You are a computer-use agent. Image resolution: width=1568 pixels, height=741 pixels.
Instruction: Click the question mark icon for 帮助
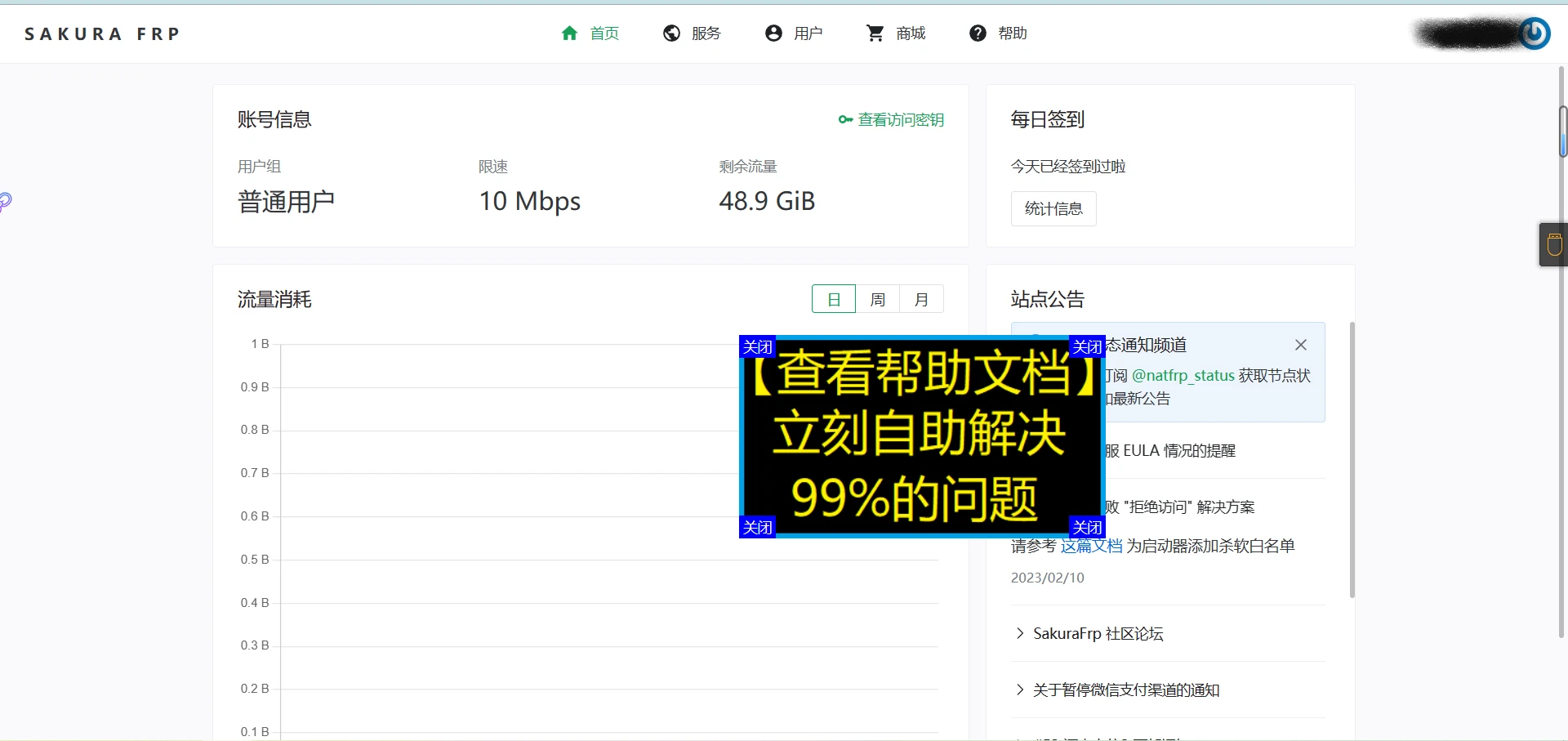[x=978, y=33]
